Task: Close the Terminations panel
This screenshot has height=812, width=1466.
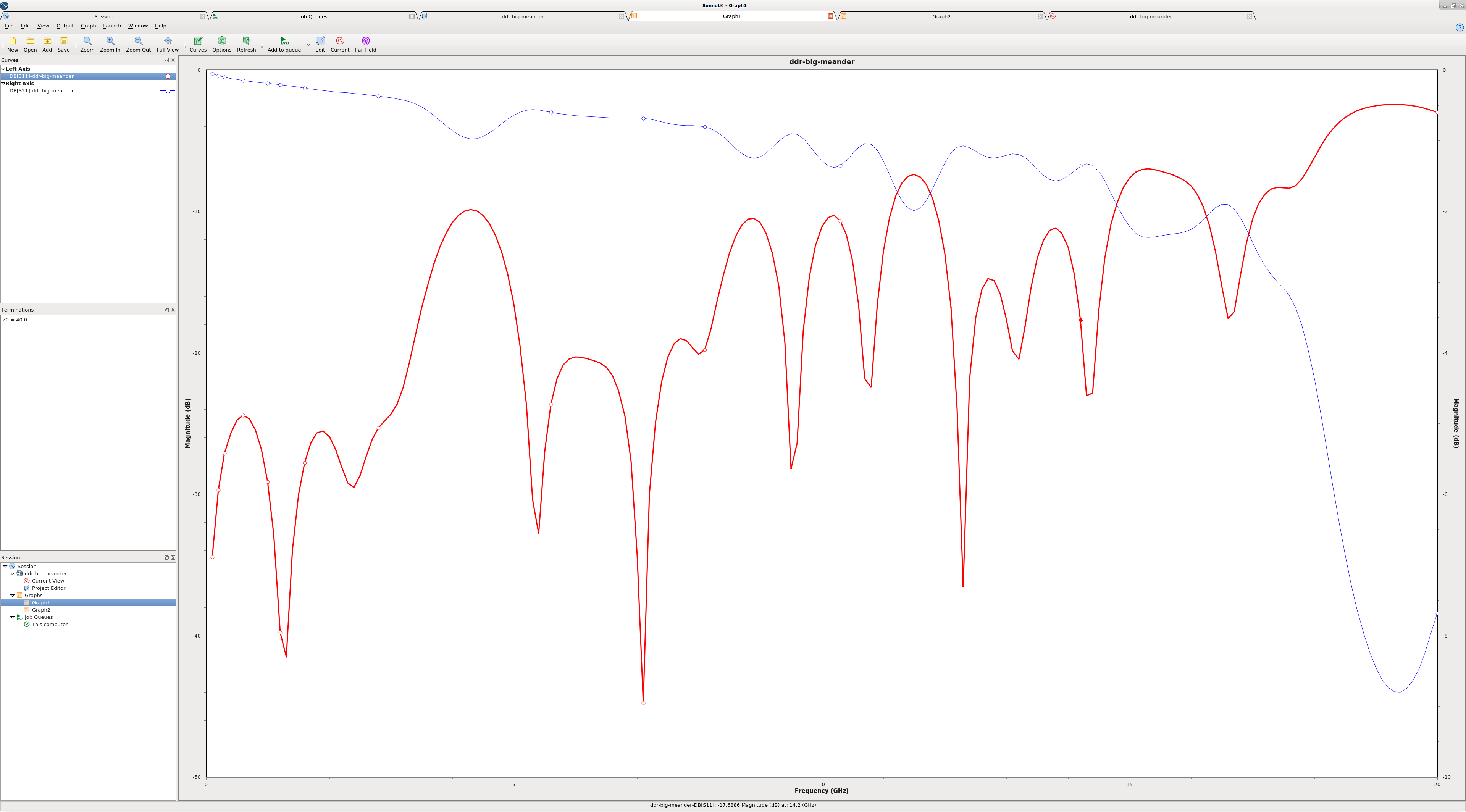Action: pos(173,310)
